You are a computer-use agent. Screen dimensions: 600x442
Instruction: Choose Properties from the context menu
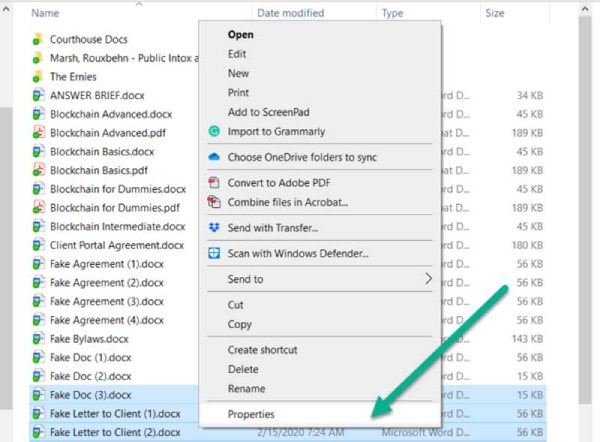click(251, 414)
